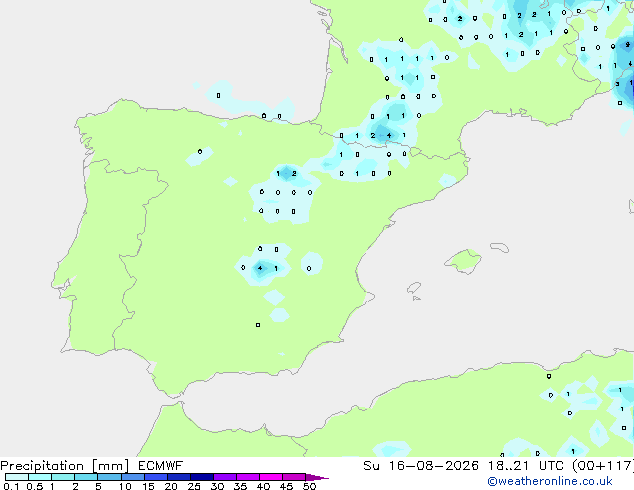
Task: Click the 35–40 mm magenta legend swatch
Action: tap(247, 477)
